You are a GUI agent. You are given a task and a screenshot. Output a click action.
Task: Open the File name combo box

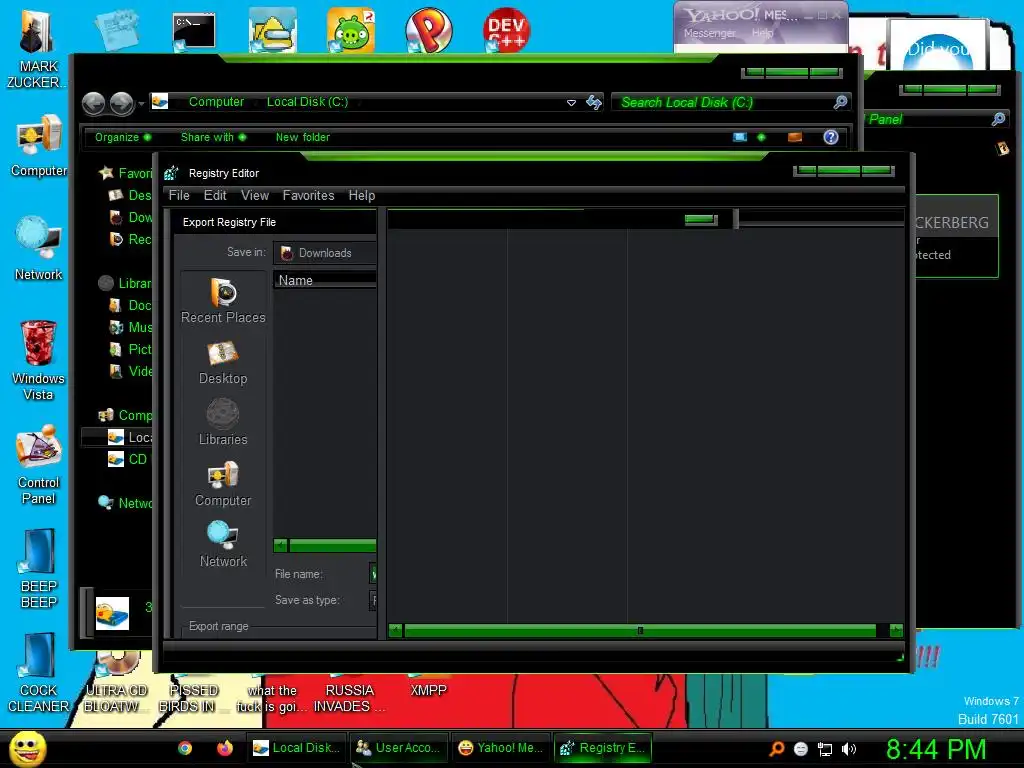pyautogui.click(x=373, y=573)
